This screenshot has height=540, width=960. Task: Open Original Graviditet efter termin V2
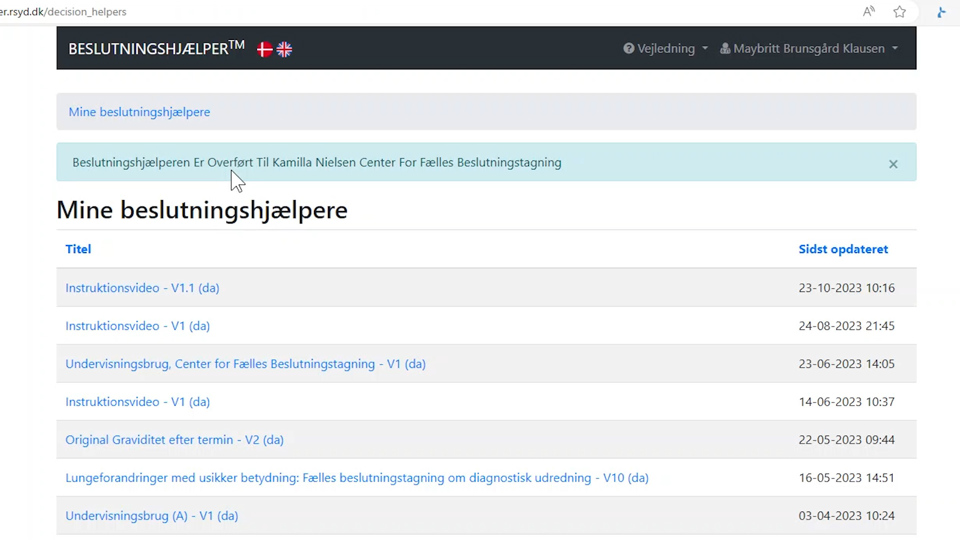click(x=174, y=440)
